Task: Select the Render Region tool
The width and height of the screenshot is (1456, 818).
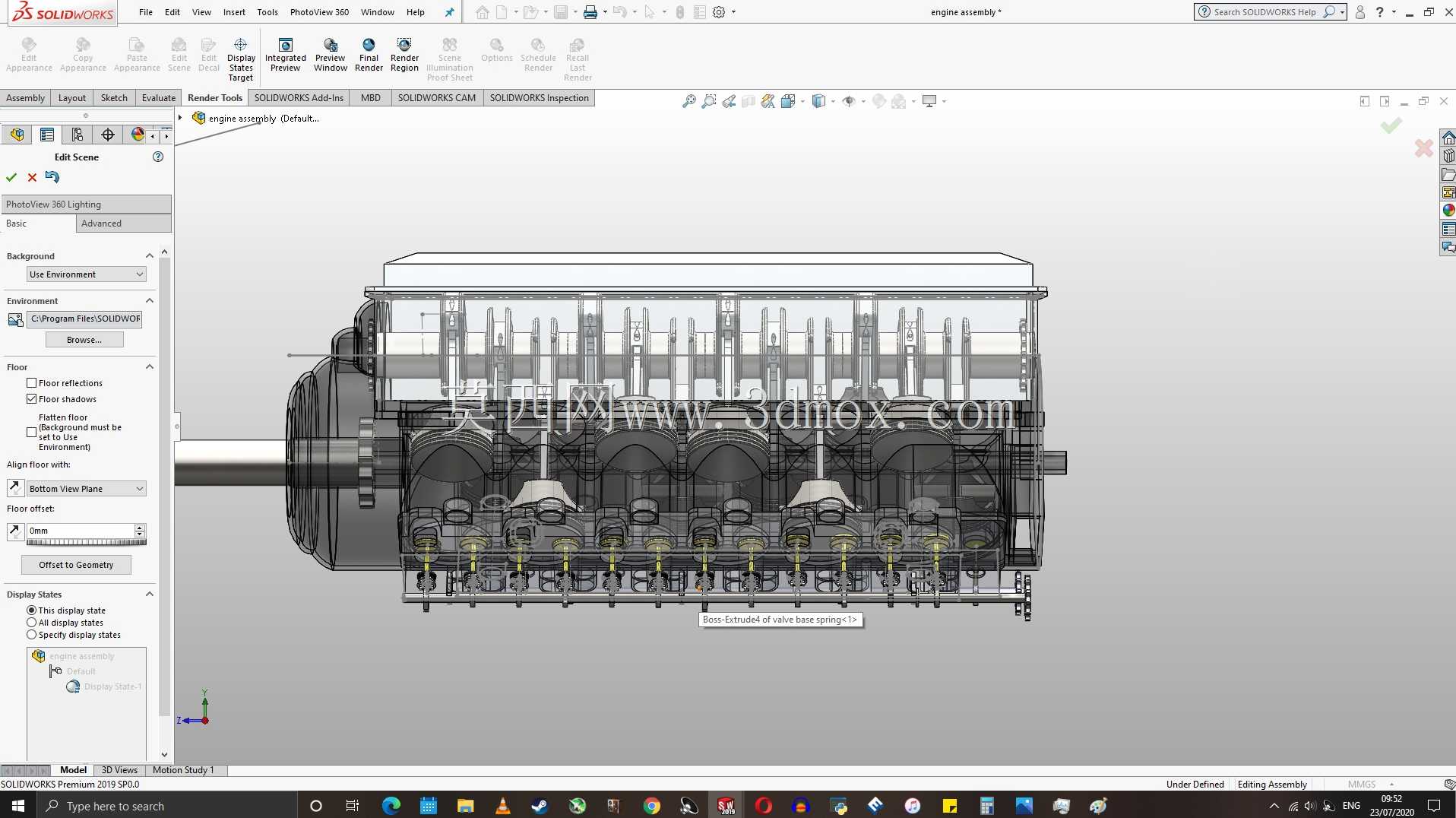Action: (404, 55)
